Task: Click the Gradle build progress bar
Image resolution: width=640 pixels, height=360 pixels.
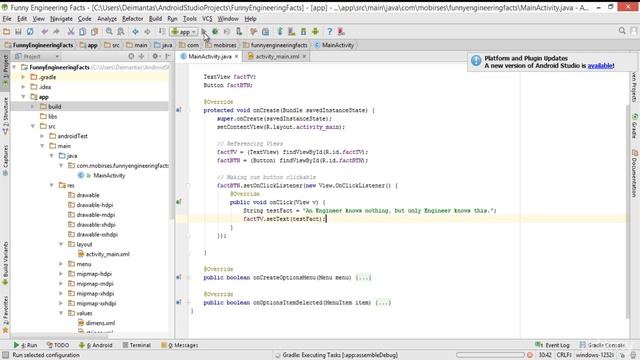Action: 490,355
